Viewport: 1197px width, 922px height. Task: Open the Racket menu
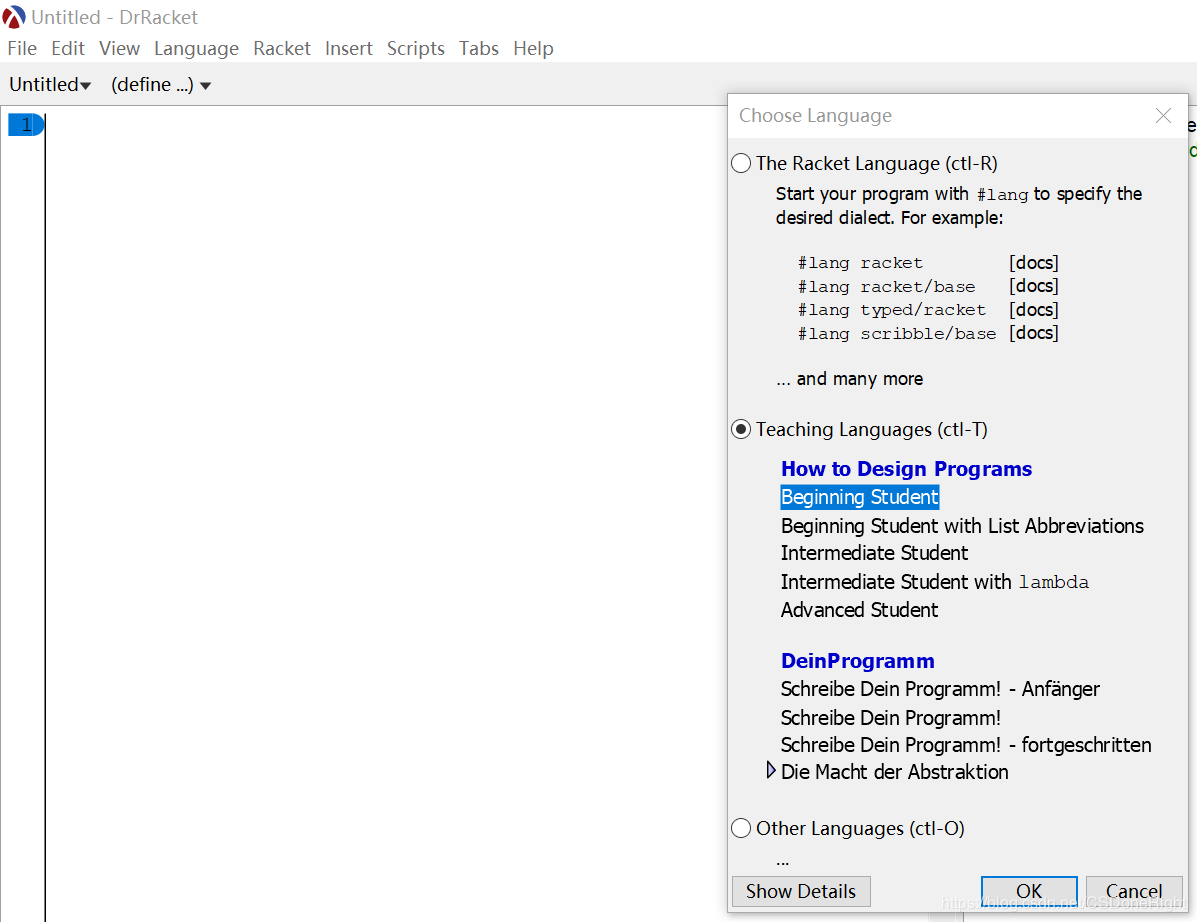282,48
